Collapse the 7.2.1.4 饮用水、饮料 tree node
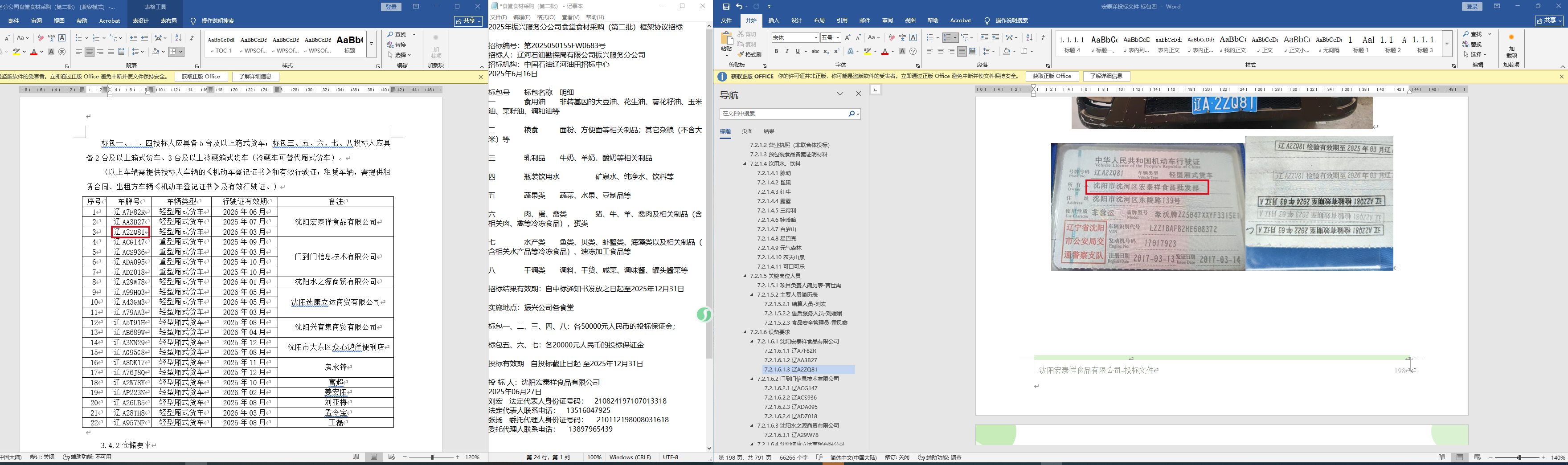 point(745,164)
